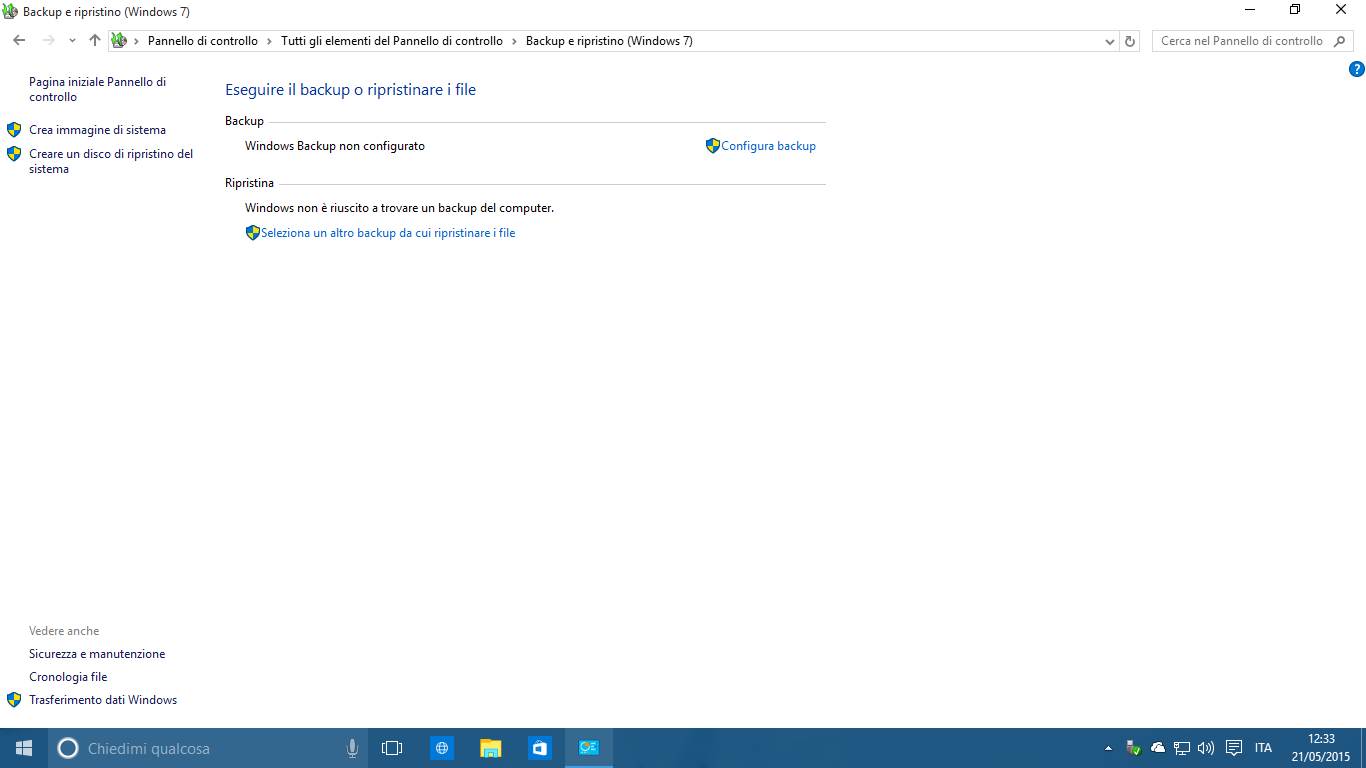Image resolution: width=1366 pixels, height=768 pixels.
Task: Open the Windows Start button
Action: pyautogui.click(x=24, y=748)
